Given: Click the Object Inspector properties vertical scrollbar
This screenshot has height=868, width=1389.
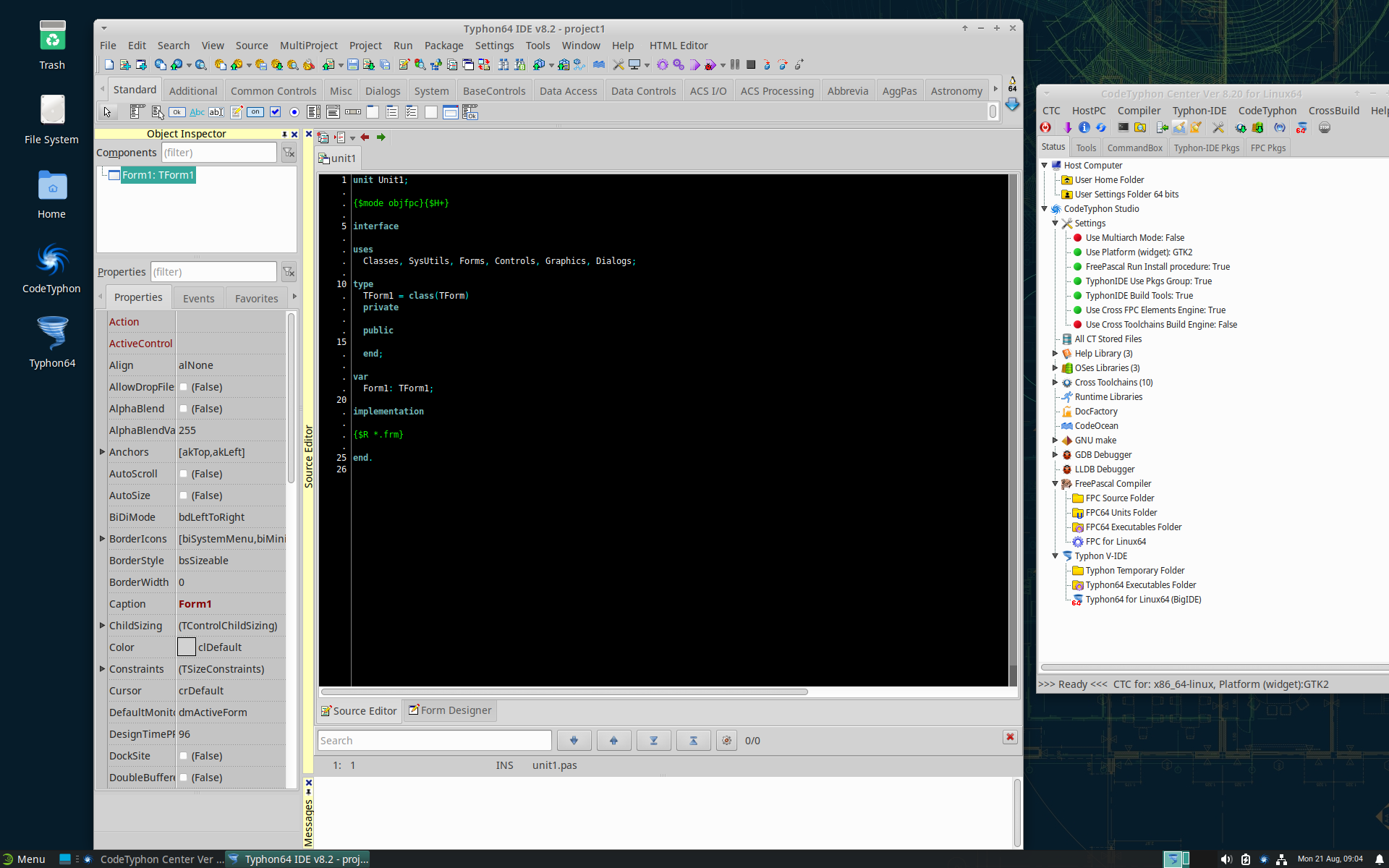Looking at the screenshot, I should pyautogui.click(x=291, y=398).
